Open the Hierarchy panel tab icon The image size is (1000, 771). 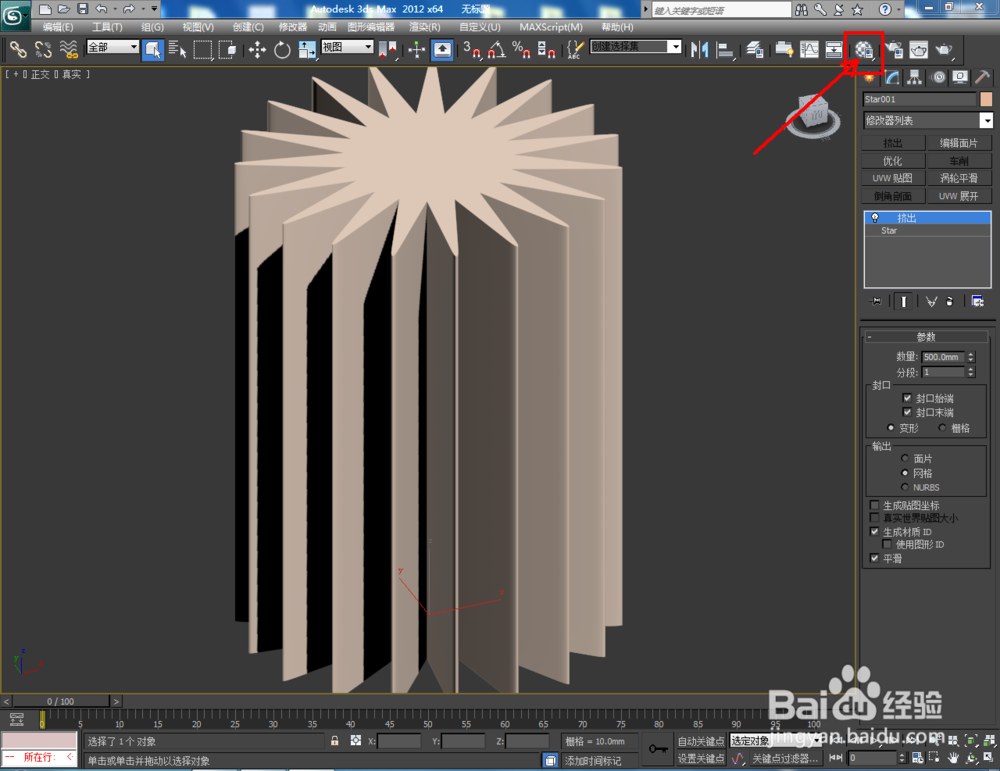(915, 77)
